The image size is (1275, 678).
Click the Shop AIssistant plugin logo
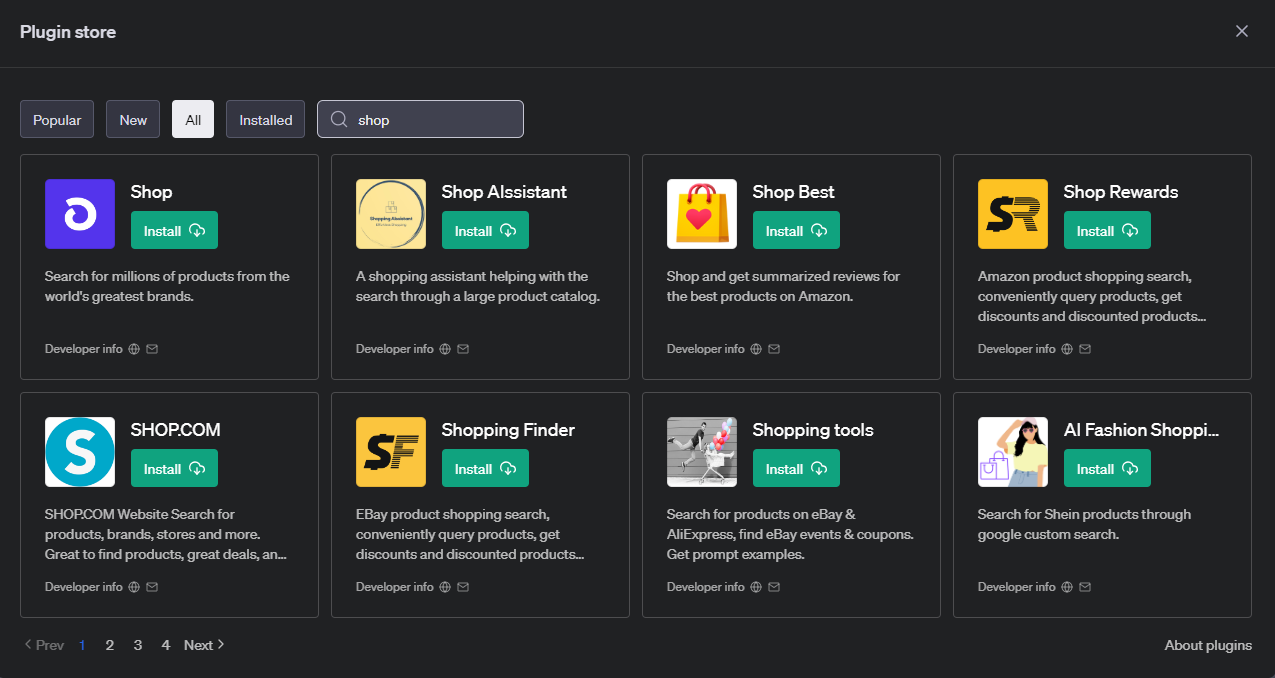click(391, 214)
